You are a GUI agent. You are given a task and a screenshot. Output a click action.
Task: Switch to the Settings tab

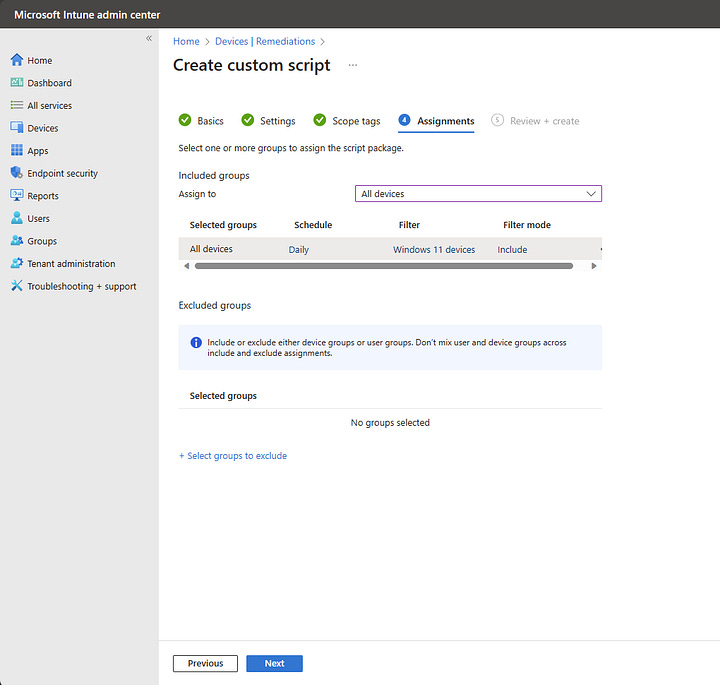(x=269, y=121)
